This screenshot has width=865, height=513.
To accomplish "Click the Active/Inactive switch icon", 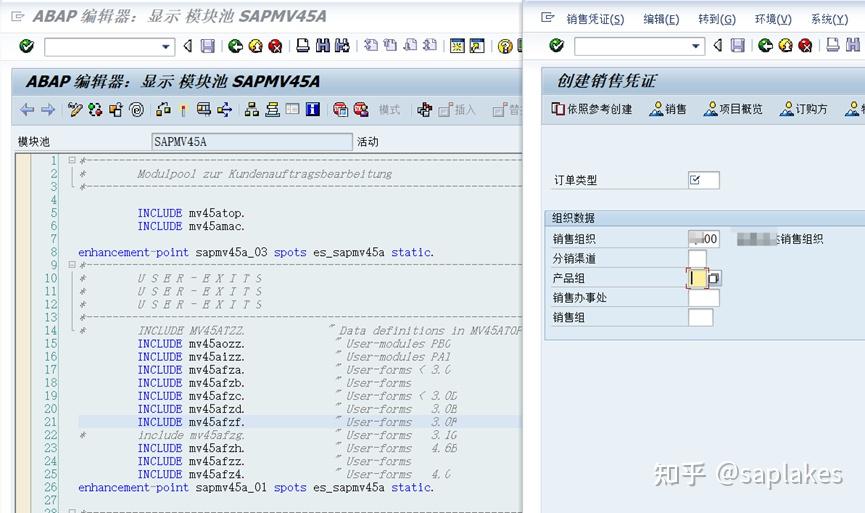I will point(95,110).
